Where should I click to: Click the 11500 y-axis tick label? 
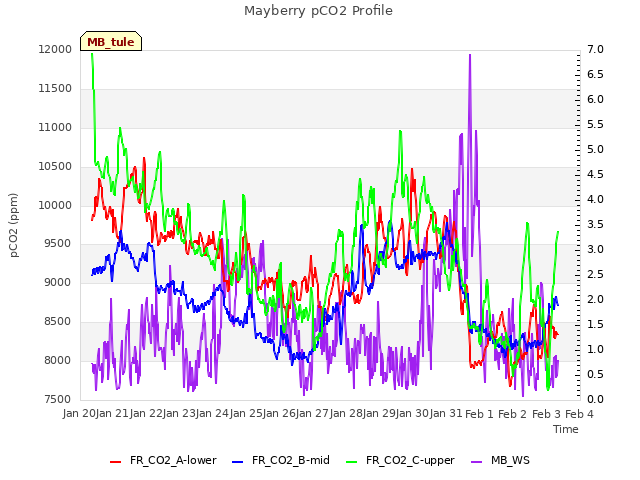[55, 88]
